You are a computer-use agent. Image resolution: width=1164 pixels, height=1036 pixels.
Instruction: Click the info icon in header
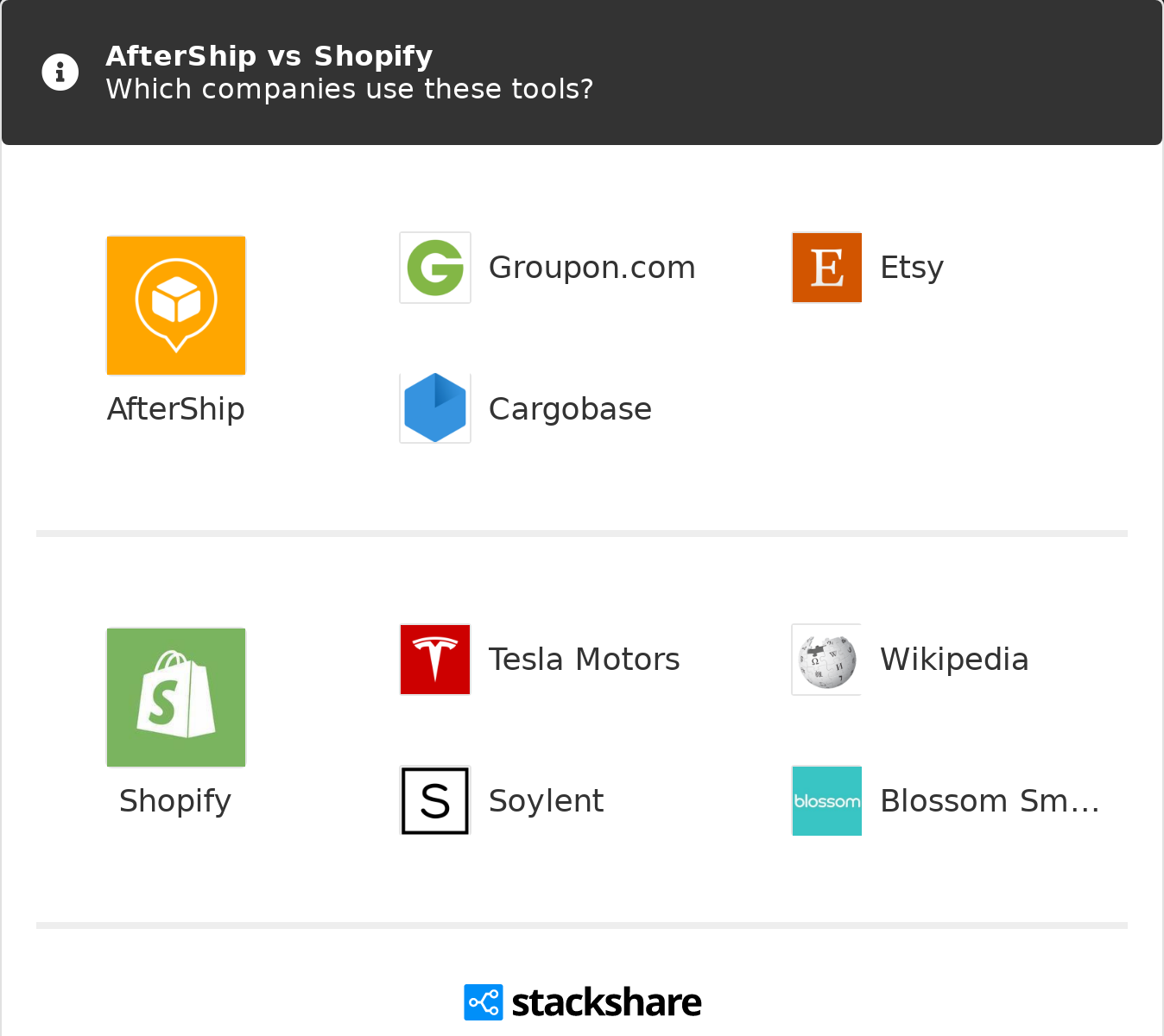tap(60, 73)
